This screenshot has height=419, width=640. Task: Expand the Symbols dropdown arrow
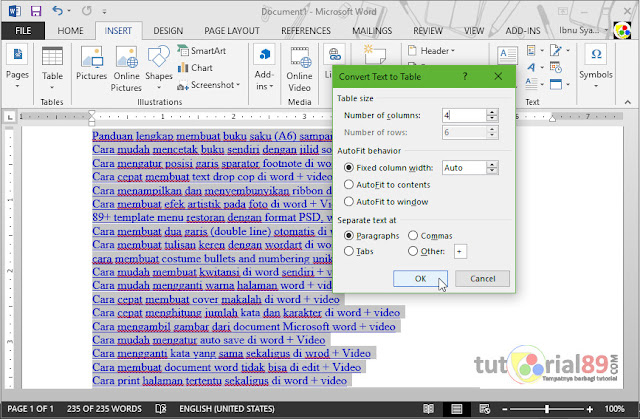(596, 86)
